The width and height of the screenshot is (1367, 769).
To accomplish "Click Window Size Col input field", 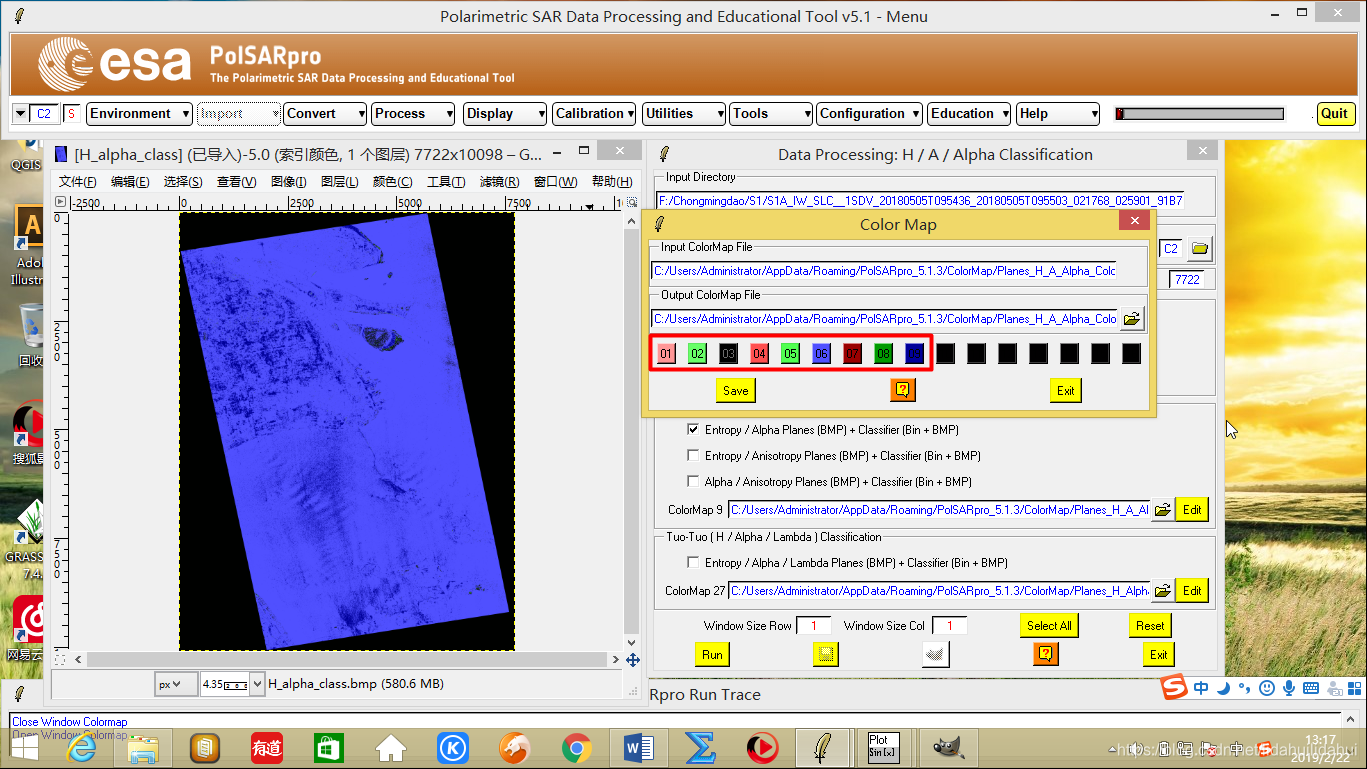I will pyautogui.click(x=949, y=626).
